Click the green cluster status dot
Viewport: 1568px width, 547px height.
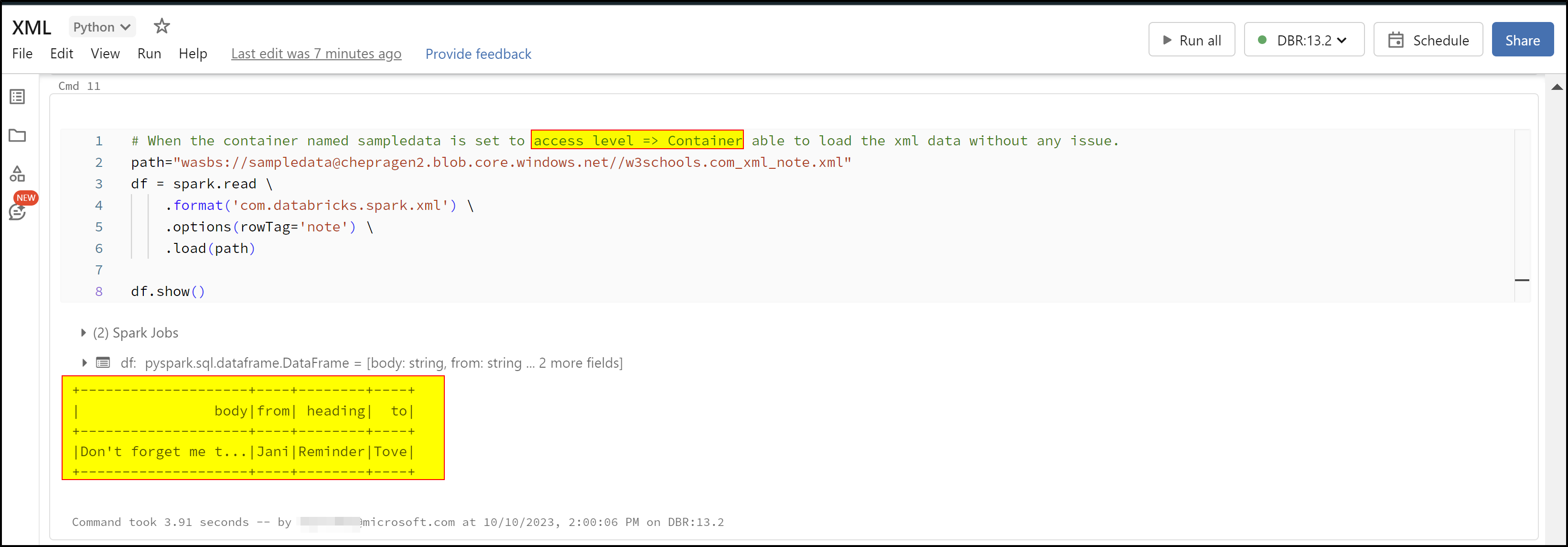point(1263,39)
